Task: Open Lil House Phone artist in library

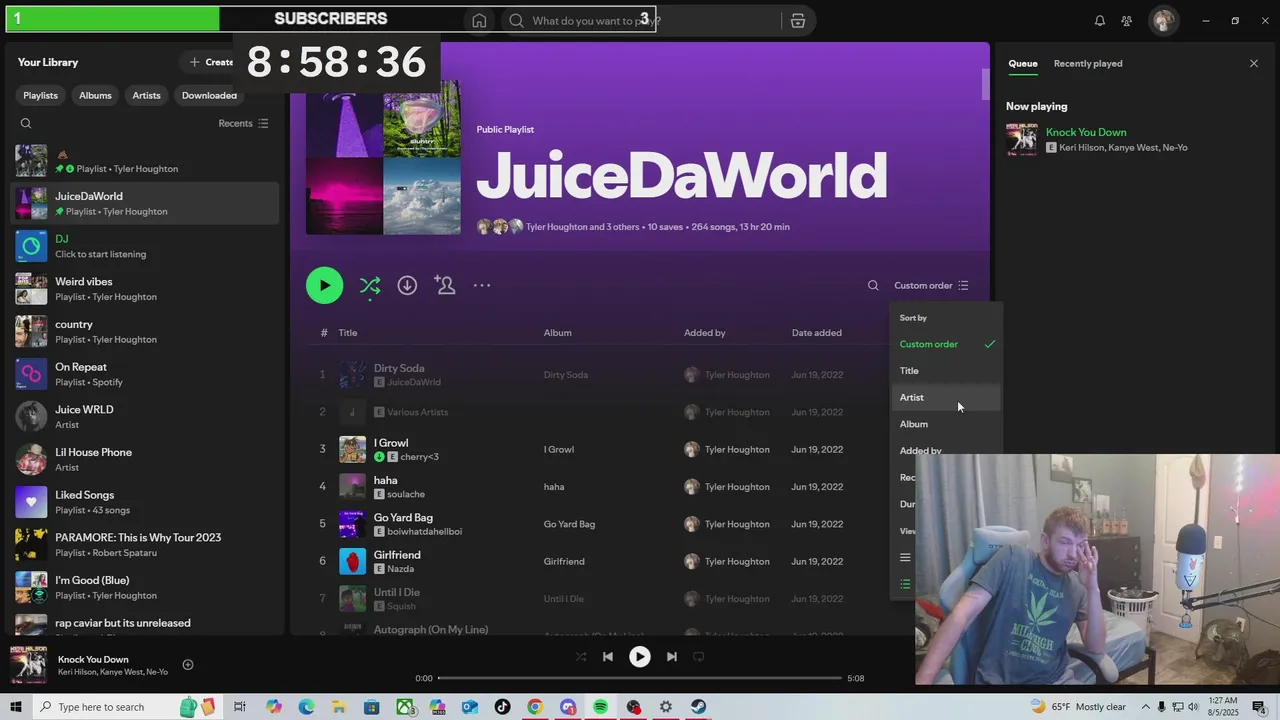Action: 145,459
